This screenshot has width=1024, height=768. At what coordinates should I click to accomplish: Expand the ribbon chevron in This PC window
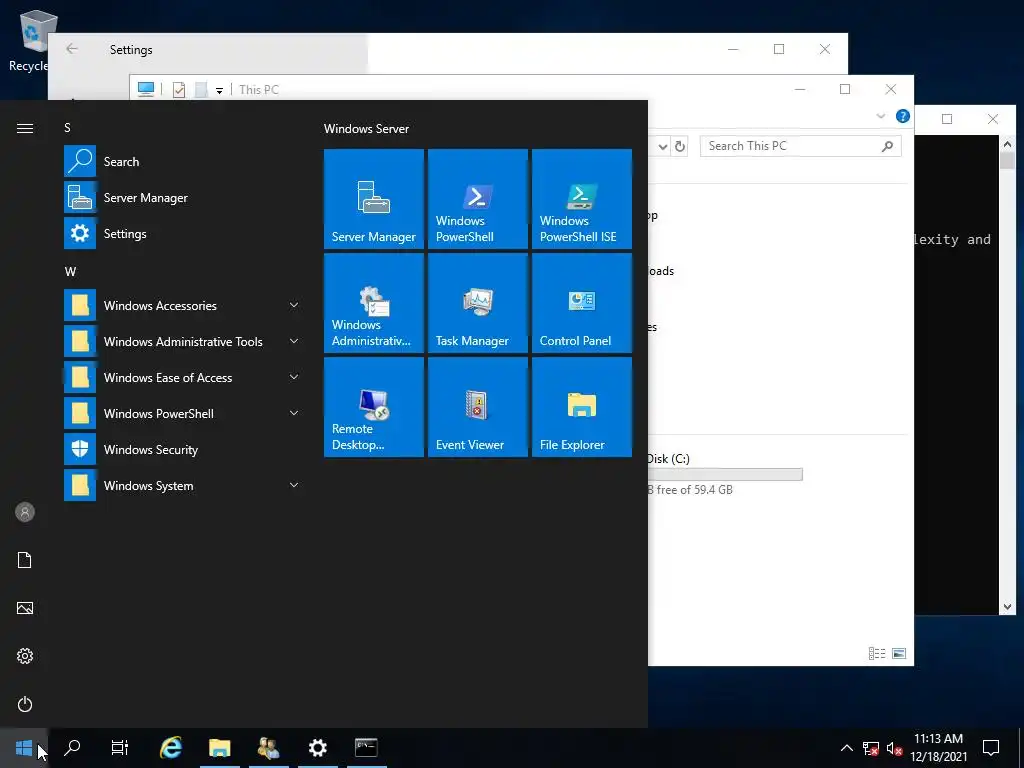pyautogui.click(x=880, y=116)
